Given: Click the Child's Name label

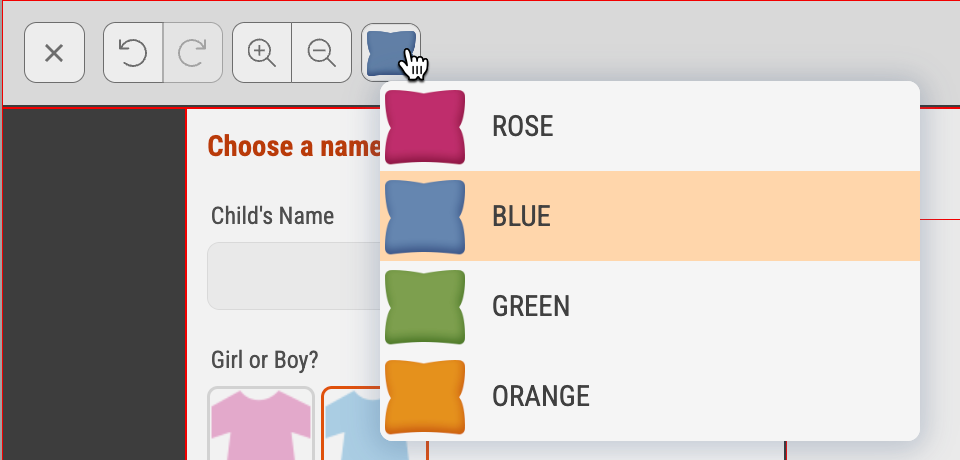Looking at the screenshot, I should [x=272, y=216].
